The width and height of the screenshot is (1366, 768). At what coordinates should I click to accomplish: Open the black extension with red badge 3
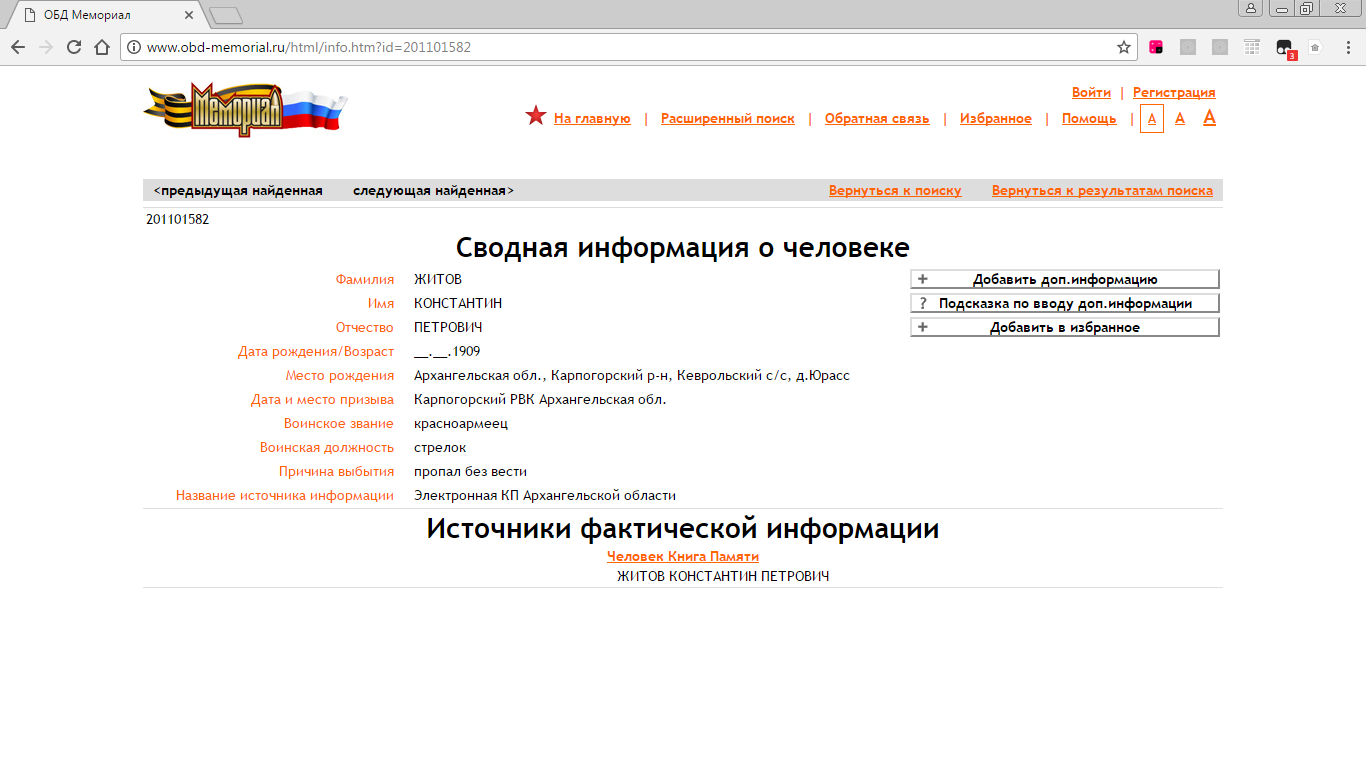pyautogui.click(x=1285, y=48)
